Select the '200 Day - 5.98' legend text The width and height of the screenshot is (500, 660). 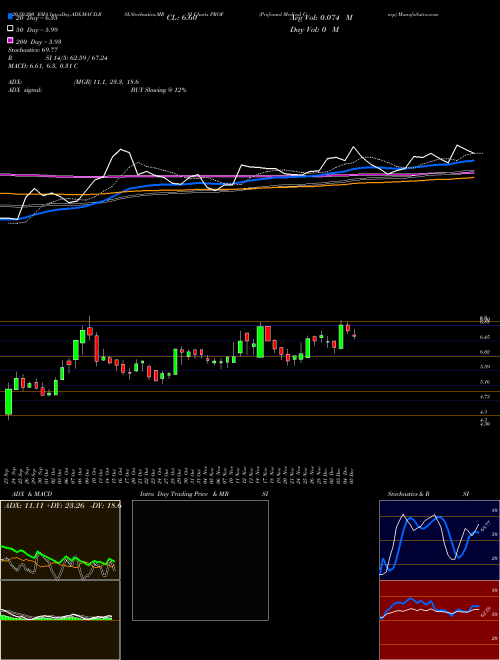point(38,41)
